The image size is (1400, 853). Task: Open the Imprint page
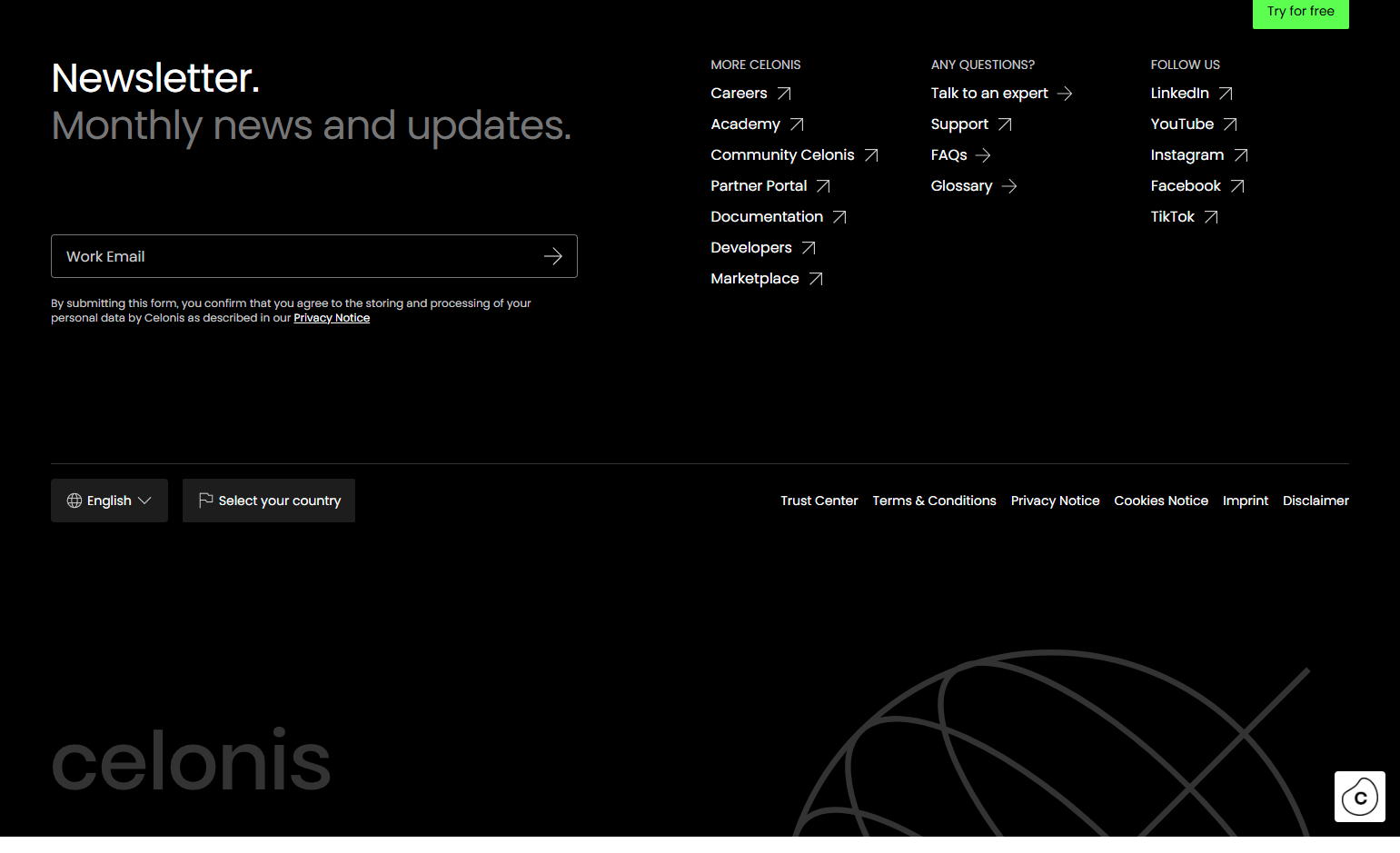1246,501
